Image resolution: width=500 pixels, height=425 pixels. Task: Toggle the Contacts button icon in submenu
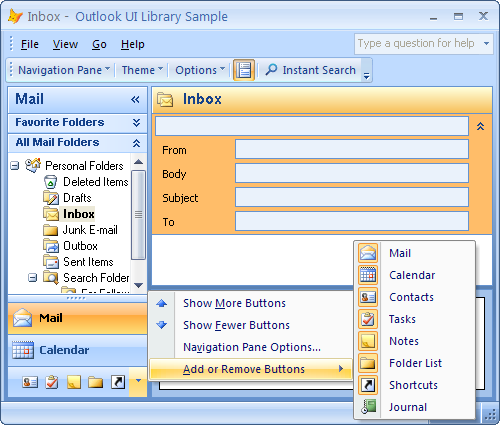point(368,297)
